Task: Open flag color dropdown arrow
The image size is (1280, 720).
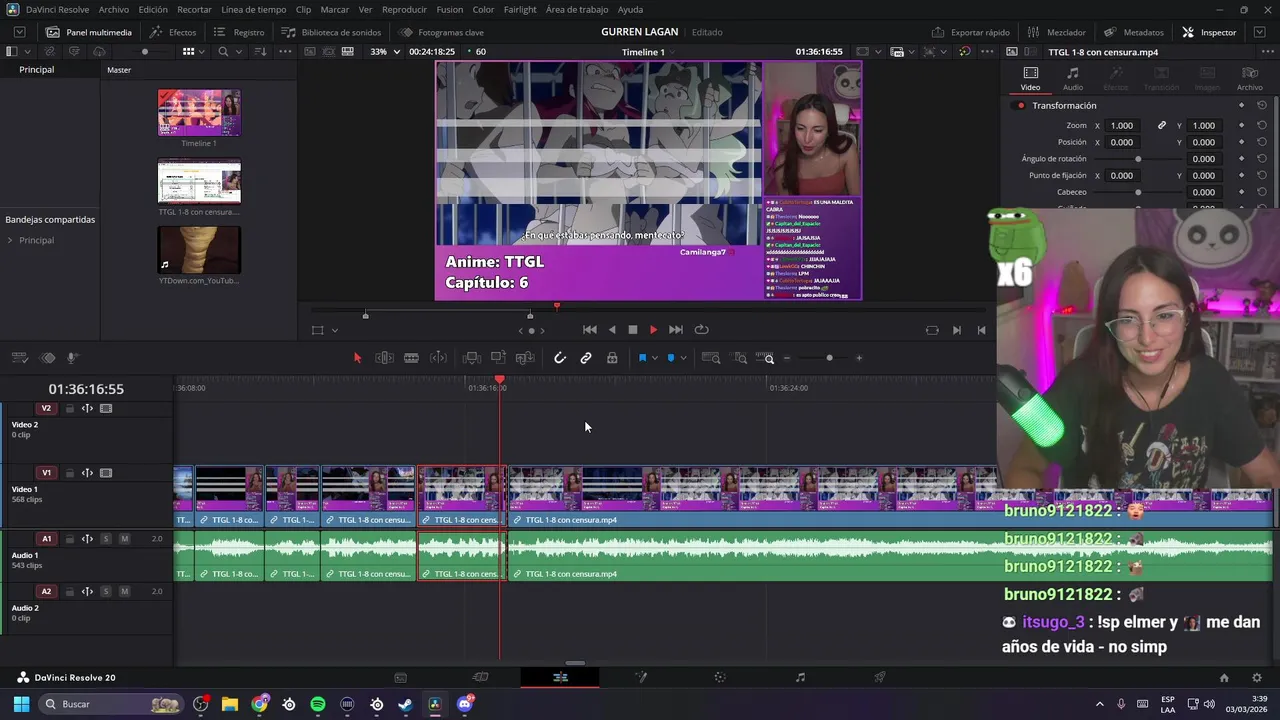Action: pos(655,358)
